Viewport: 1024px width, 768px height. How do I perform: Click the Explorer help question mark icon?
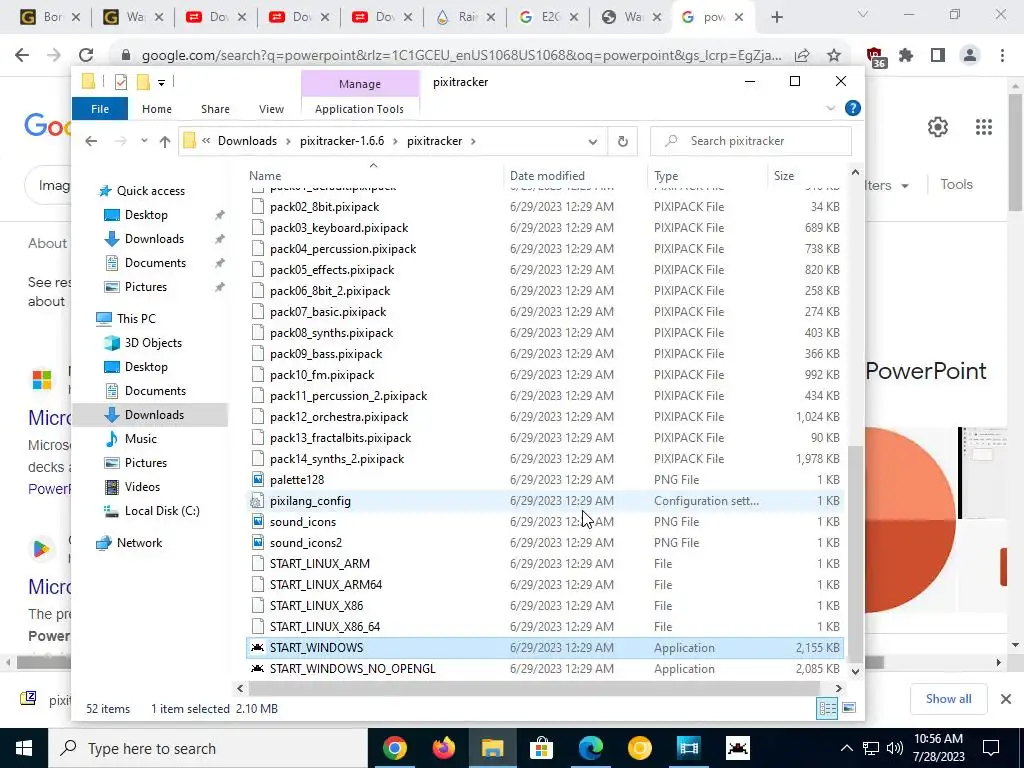852,108
